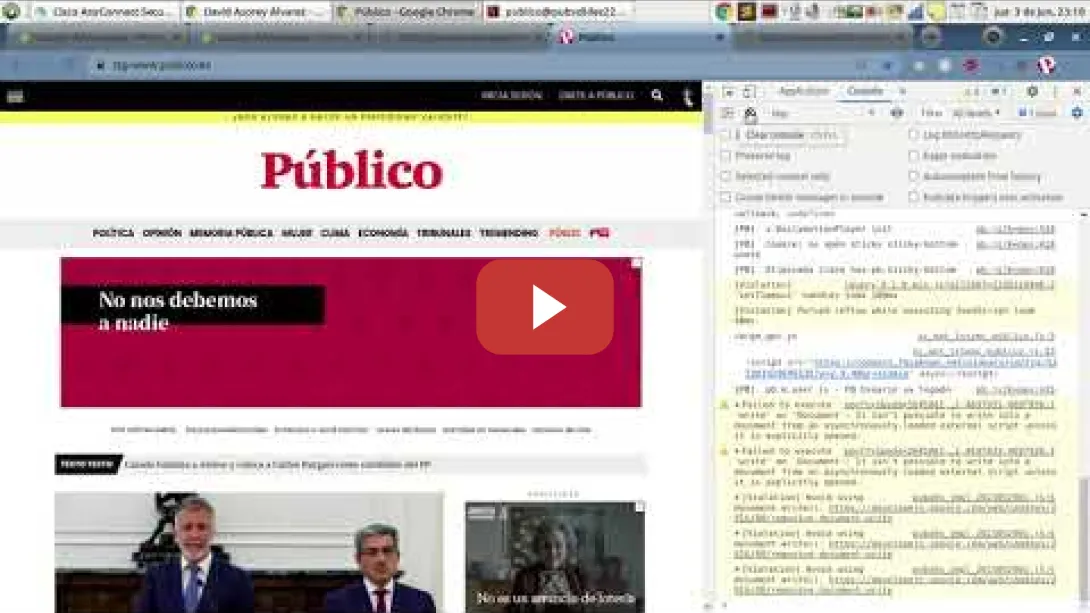Click the Chrome icon in system tray

pyautogui.click(x=724, y=11)
